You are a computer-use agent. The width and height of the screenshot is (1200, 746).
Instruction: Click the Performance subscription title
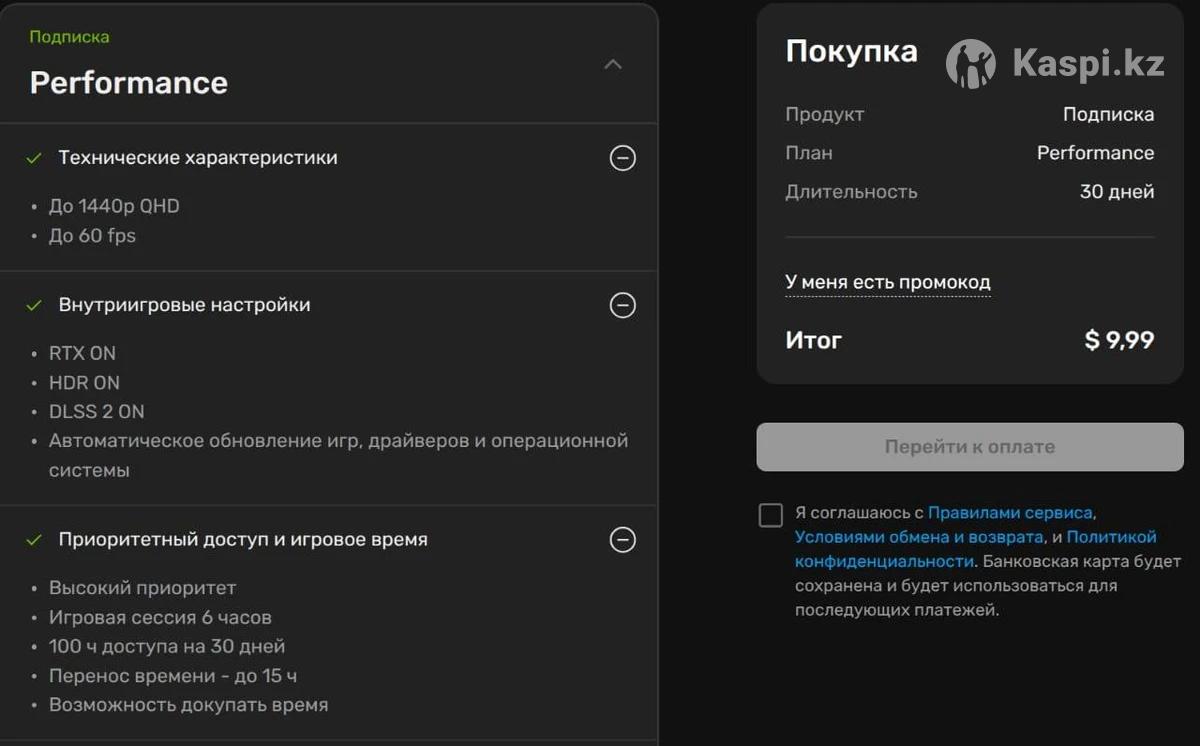(129, 83)
